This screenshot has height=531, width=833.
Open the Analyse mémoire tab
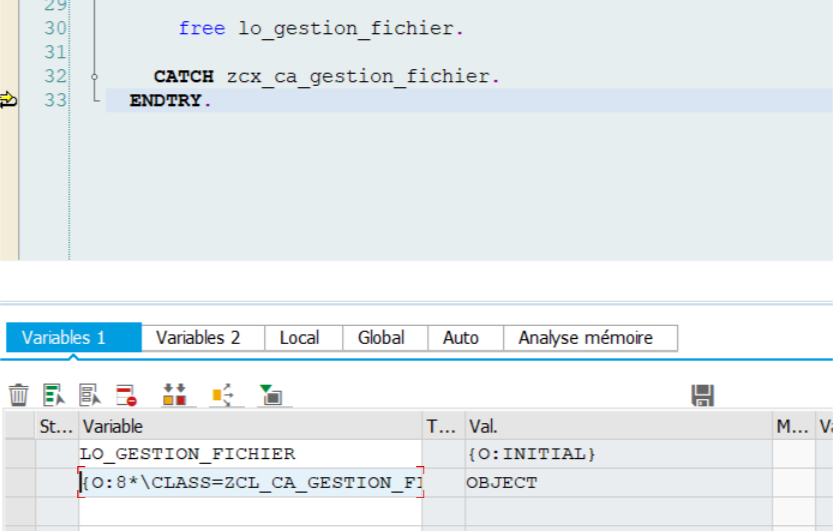(585, 338)
